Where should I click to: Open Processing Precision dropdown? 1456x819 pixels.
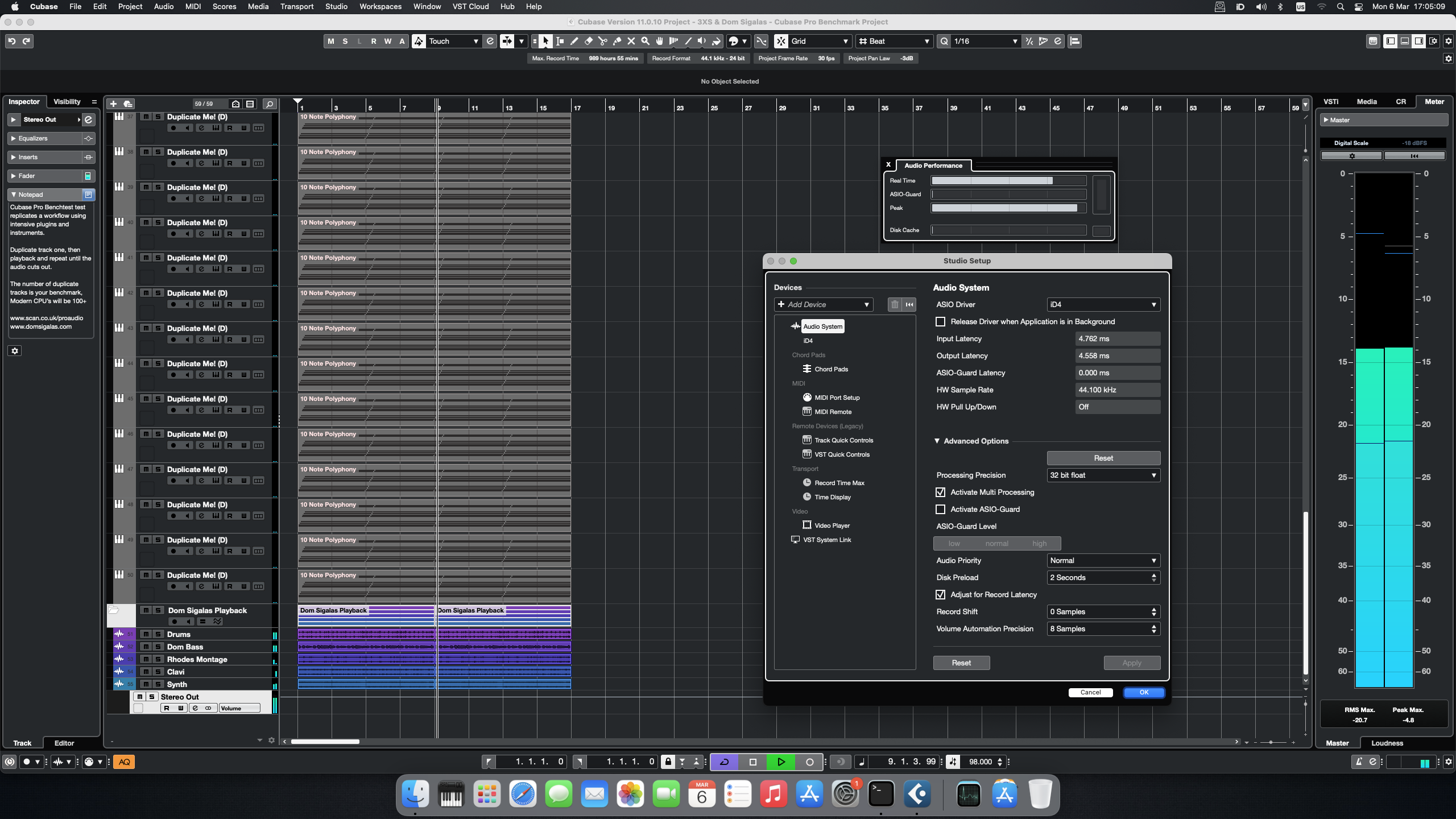[1103, 475]
